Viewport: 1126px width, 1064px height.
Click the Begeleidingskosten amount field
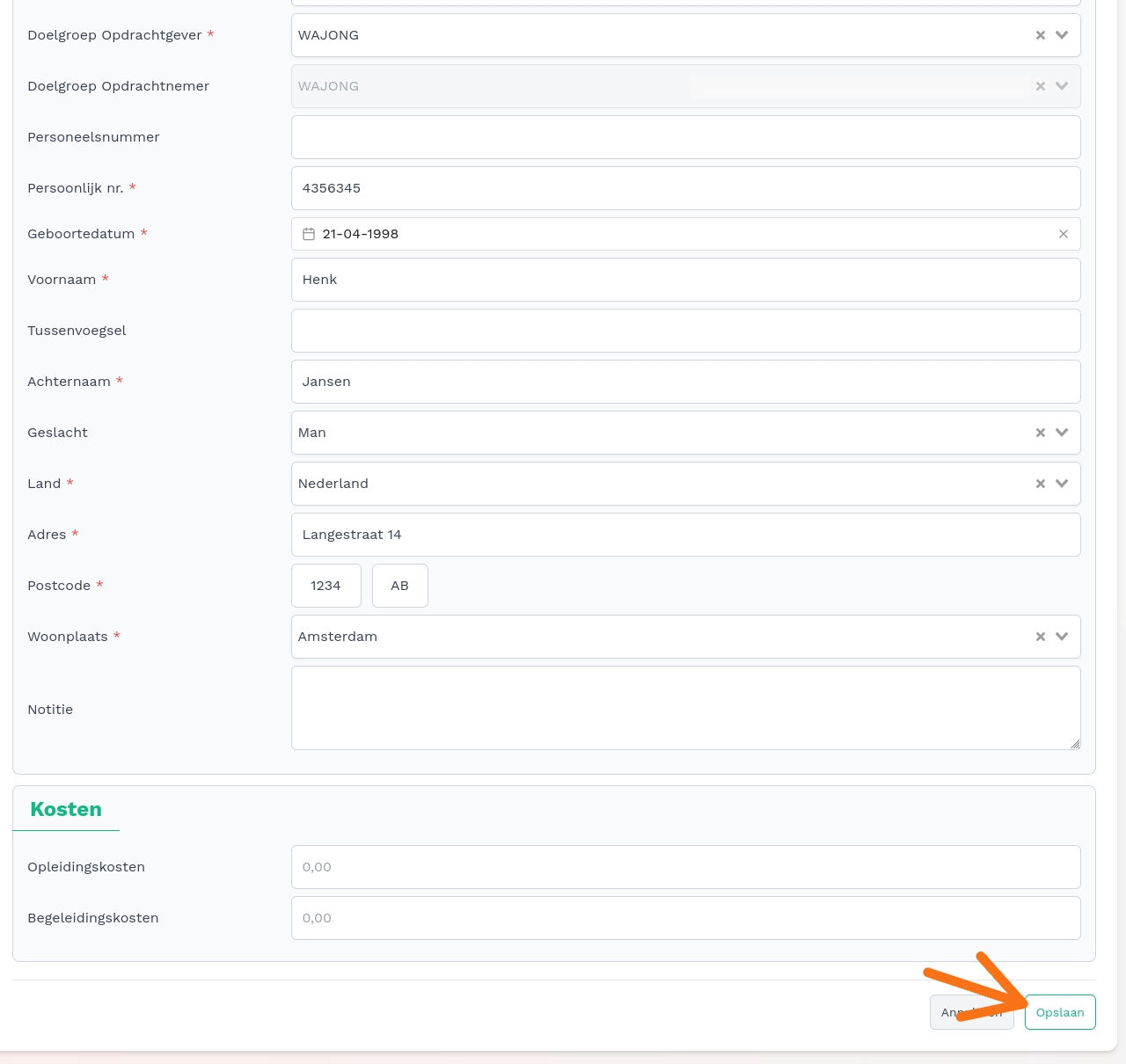tap(686, 918)
